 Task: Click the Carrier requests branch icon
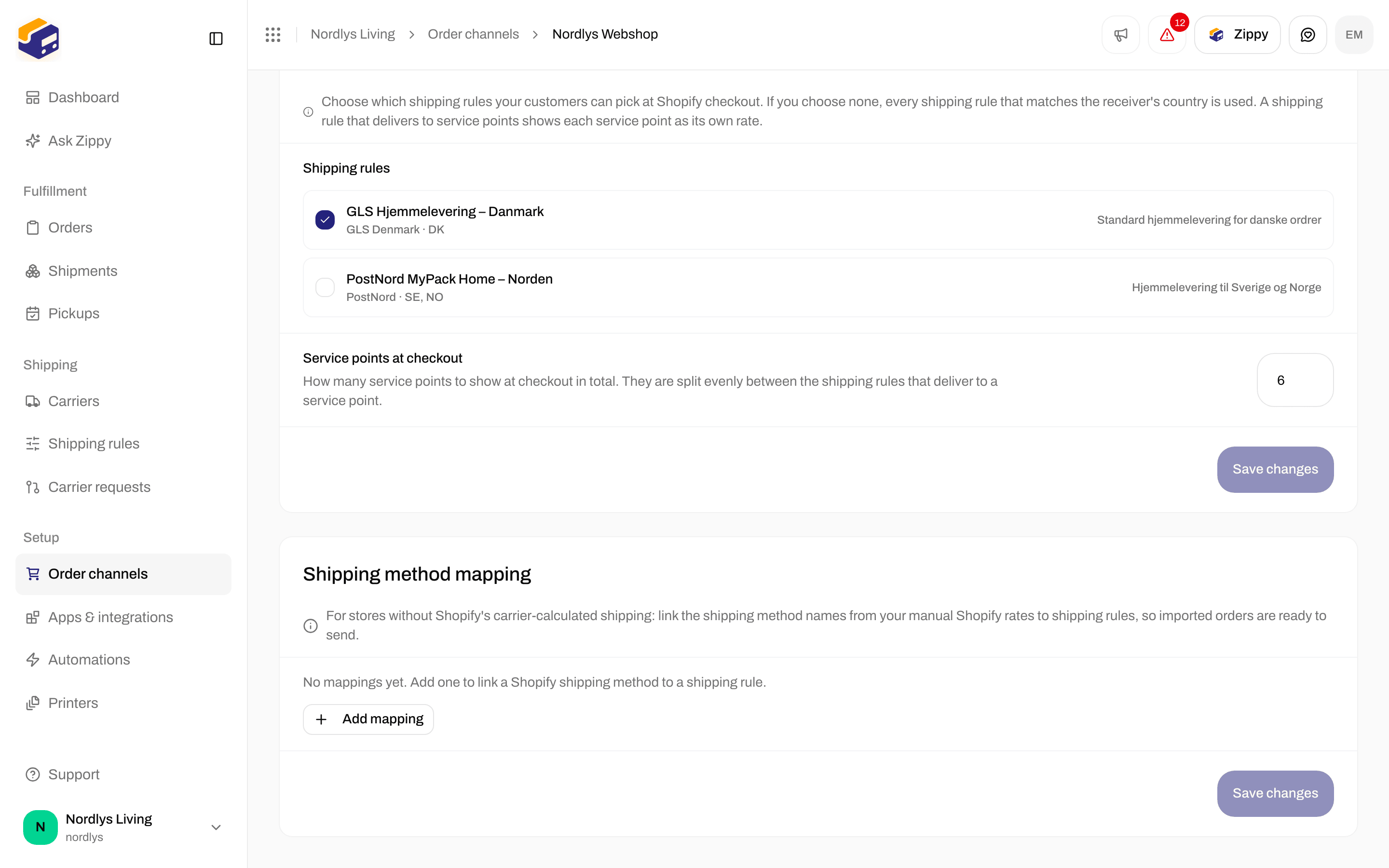click(33, 488)
